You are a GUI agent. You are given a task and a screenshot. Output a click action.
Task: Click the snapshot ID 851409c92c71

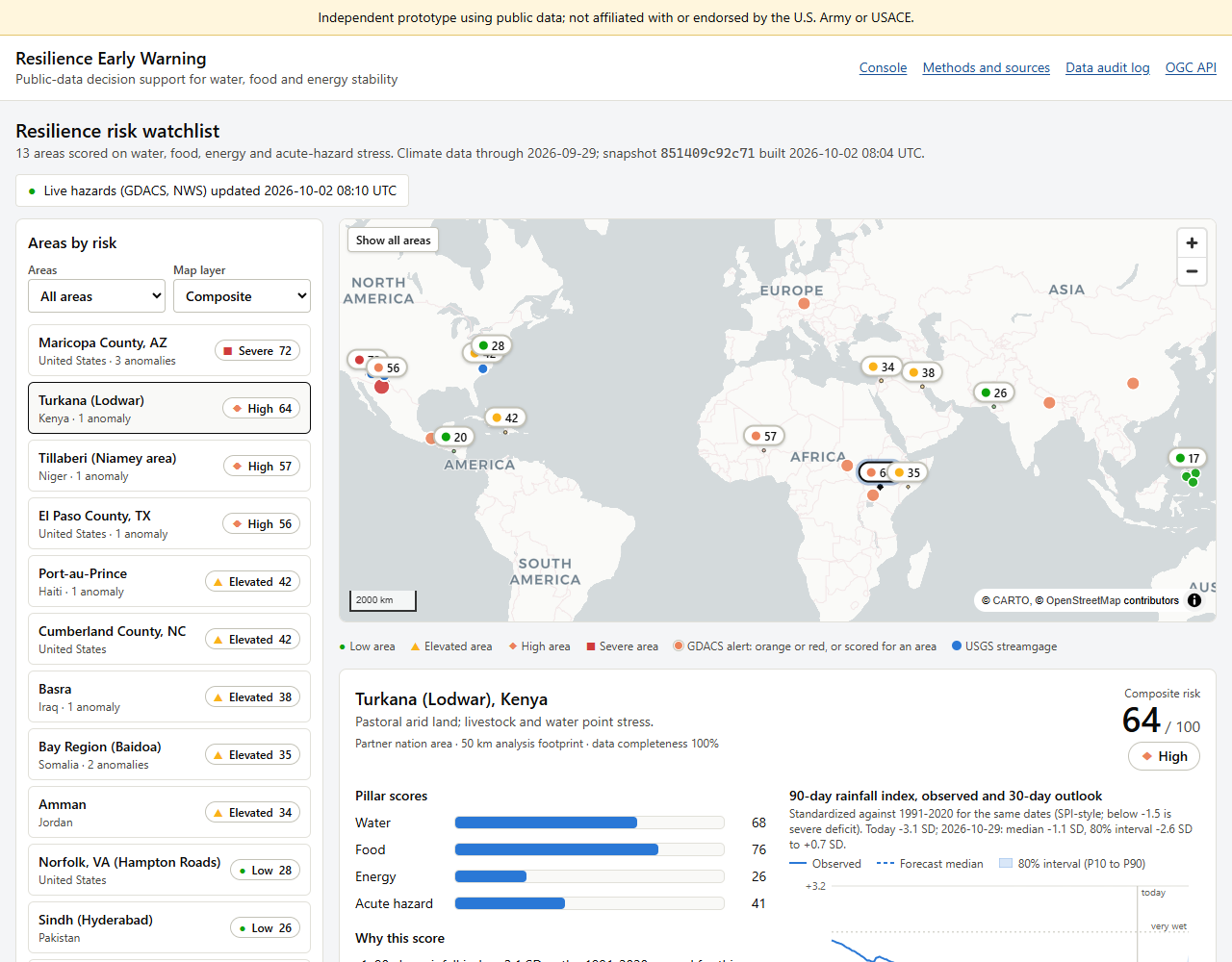point(707,153)
